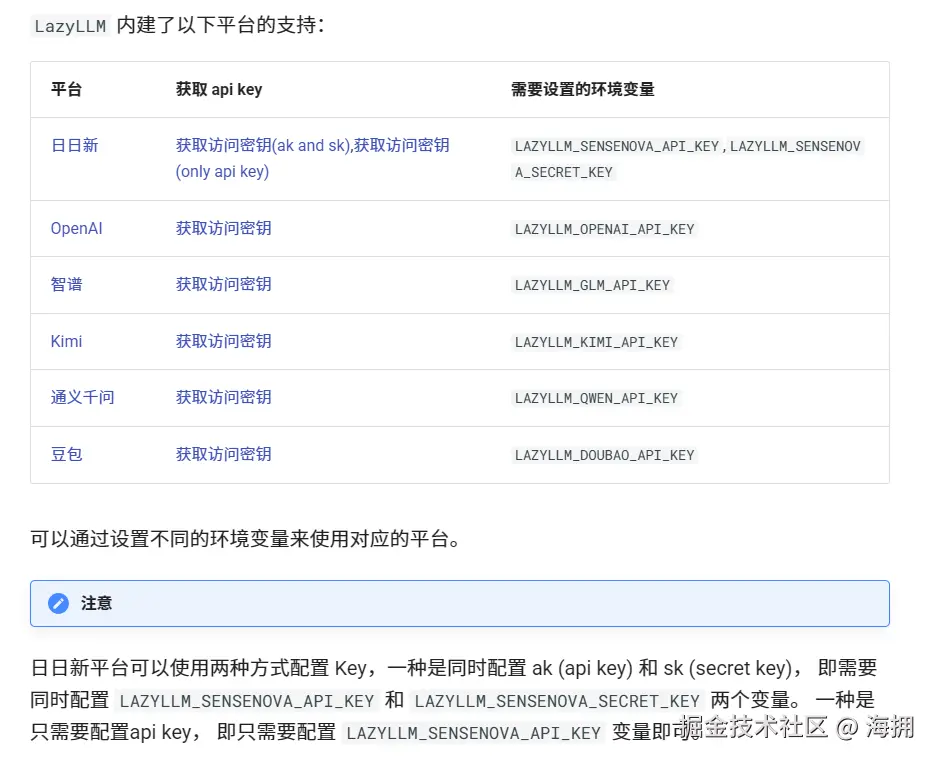Click 获取访问密钥 link in Kimi row
This screenshot has width=936, height=762.
(x=224, y=341)
